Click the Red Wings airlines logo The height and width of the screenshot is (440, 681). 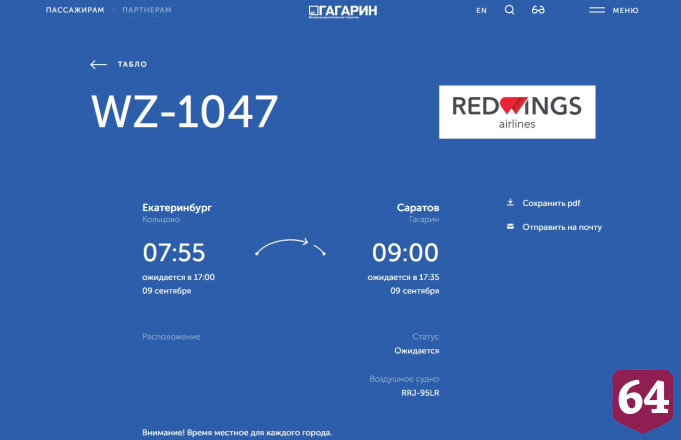(517, 112)
